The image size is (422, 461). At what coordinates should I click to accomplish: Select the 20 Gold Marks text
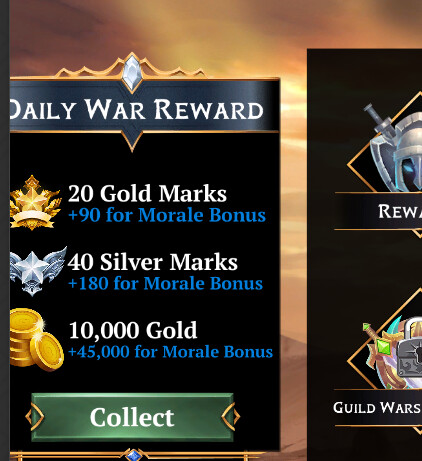click(147, 193)
